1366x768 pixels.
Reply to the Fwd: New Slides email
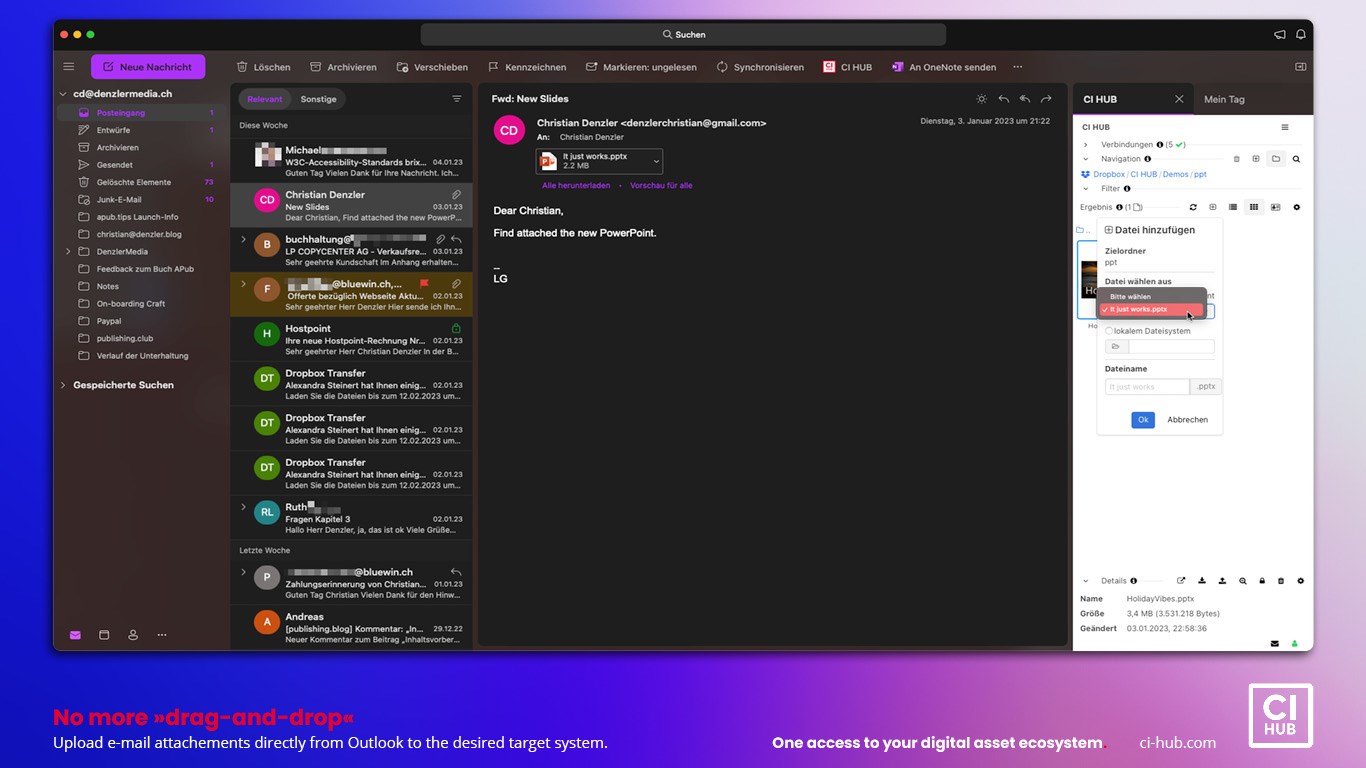click(1004, 99)
